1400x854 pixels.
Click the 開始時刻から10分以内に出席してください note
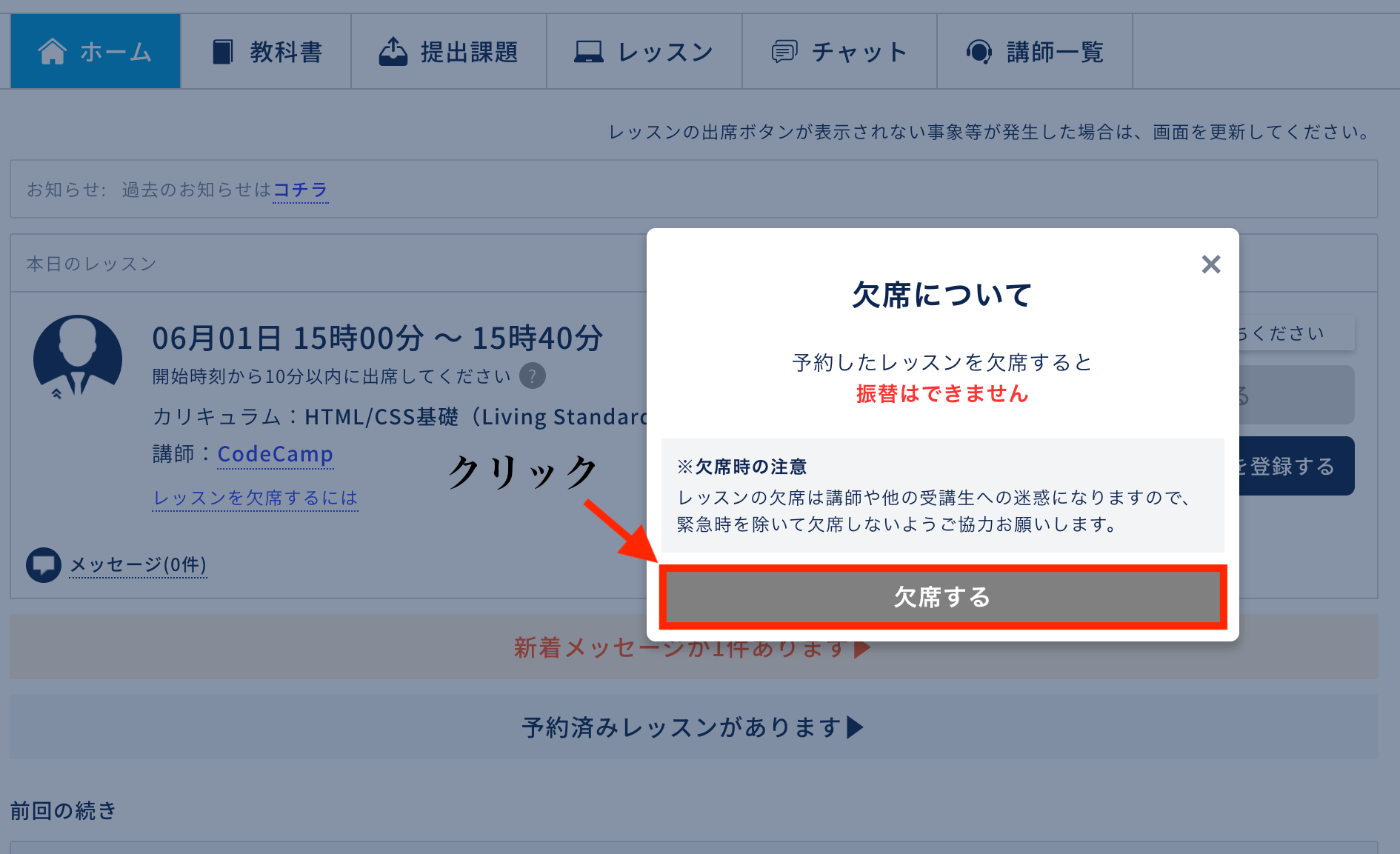(332, 376)
